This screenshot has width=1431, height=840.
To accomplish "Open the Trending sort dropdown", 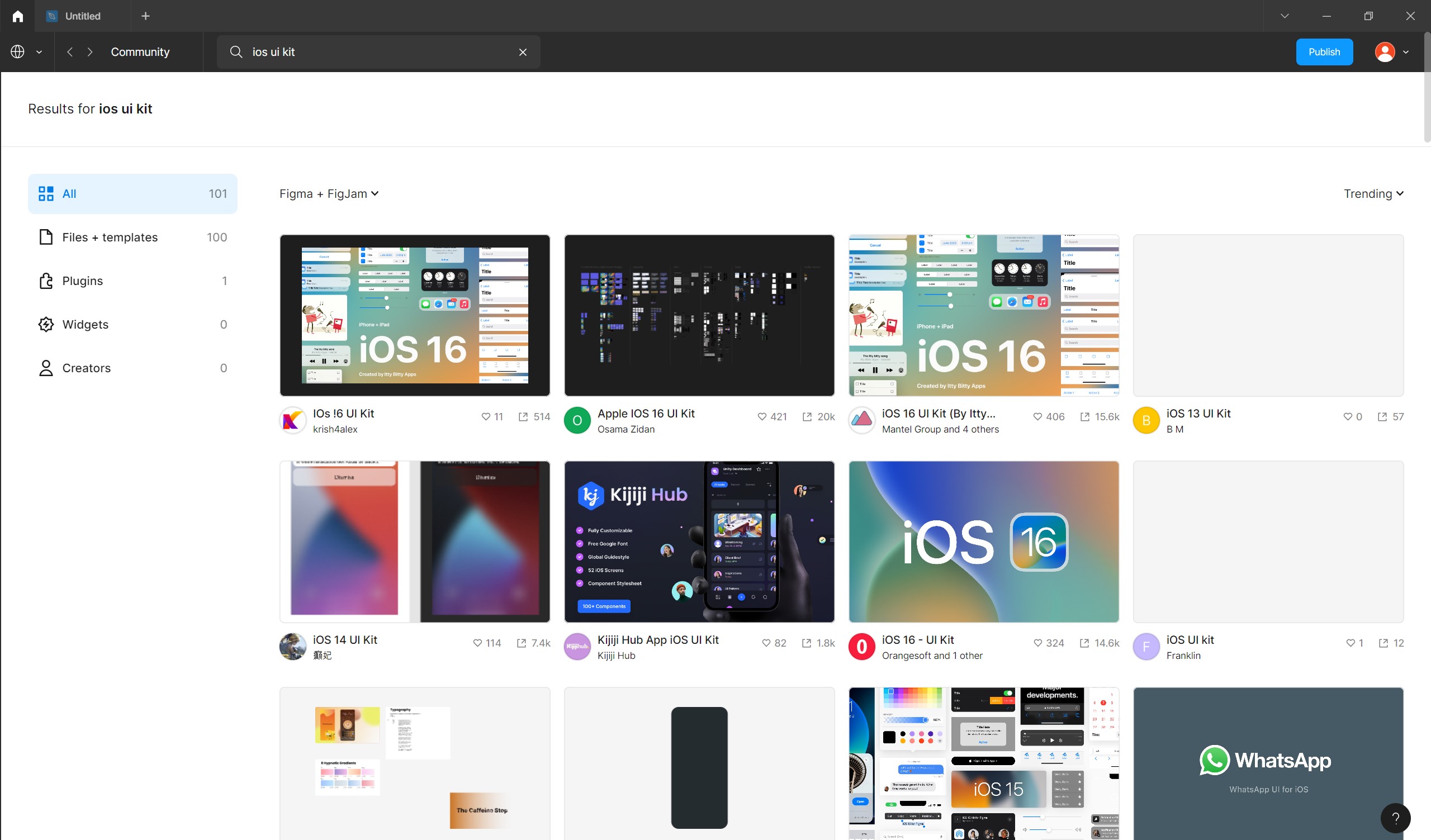I will (1373, 194).
